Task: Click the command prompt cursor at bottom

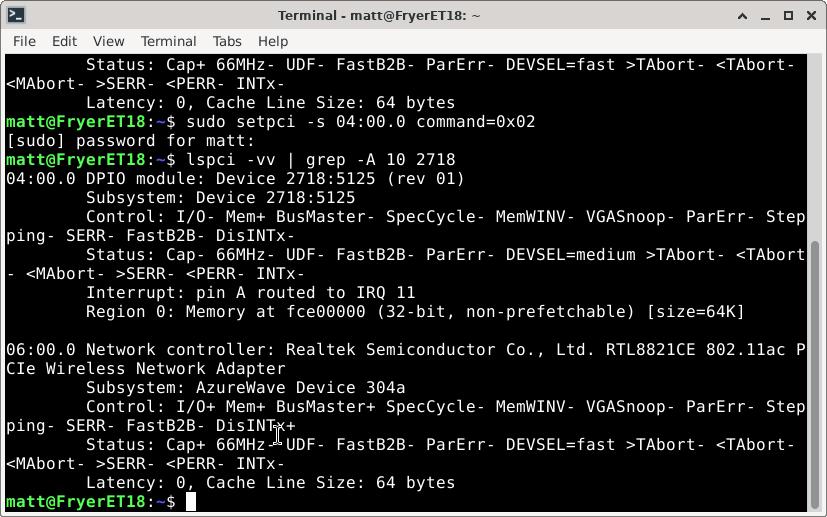Action: [x=191, y=502]
